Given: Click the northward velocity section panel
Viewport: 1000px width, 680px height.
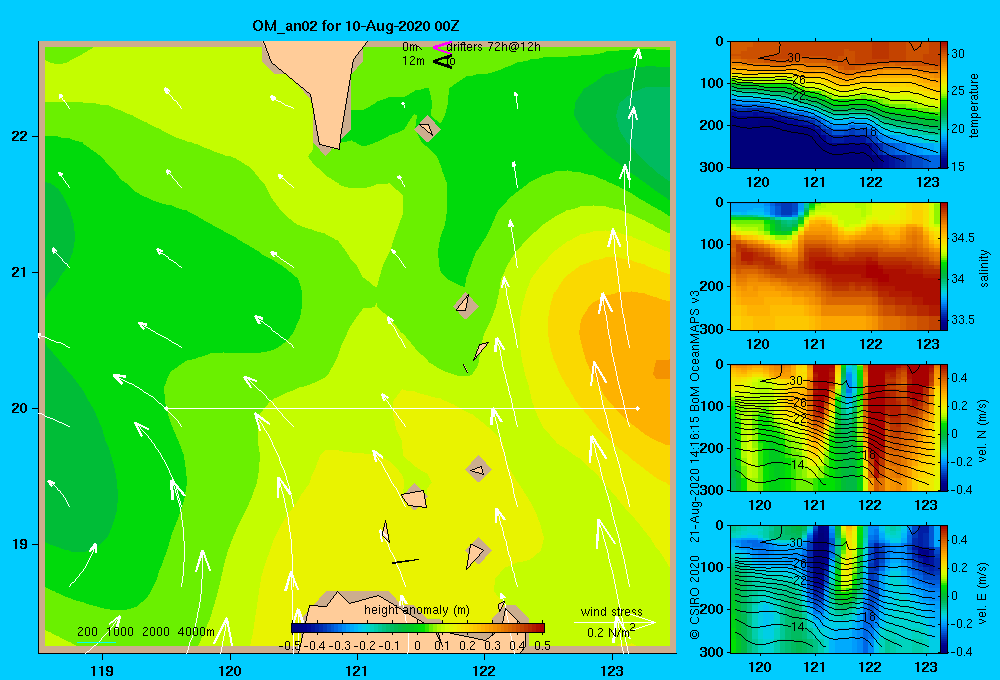Looking at the screenshot, I should click(834, 427).
